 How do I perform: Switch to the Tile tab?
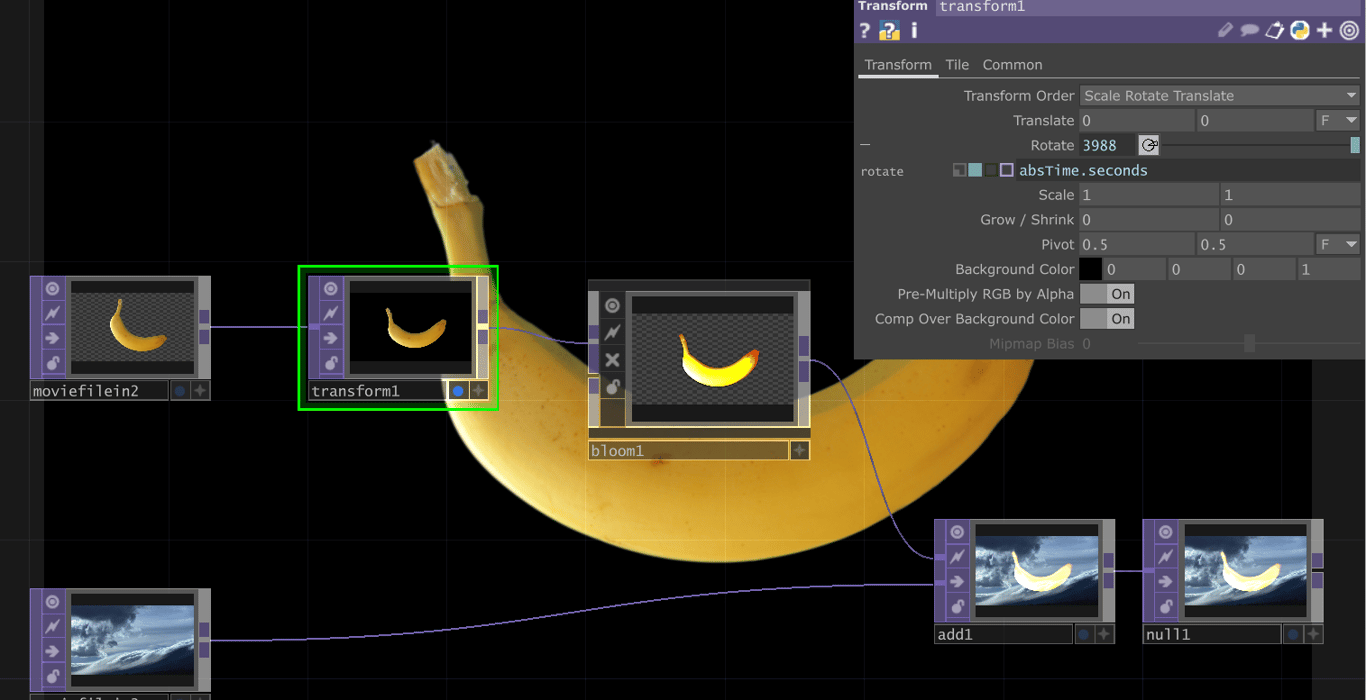[957, 65]
